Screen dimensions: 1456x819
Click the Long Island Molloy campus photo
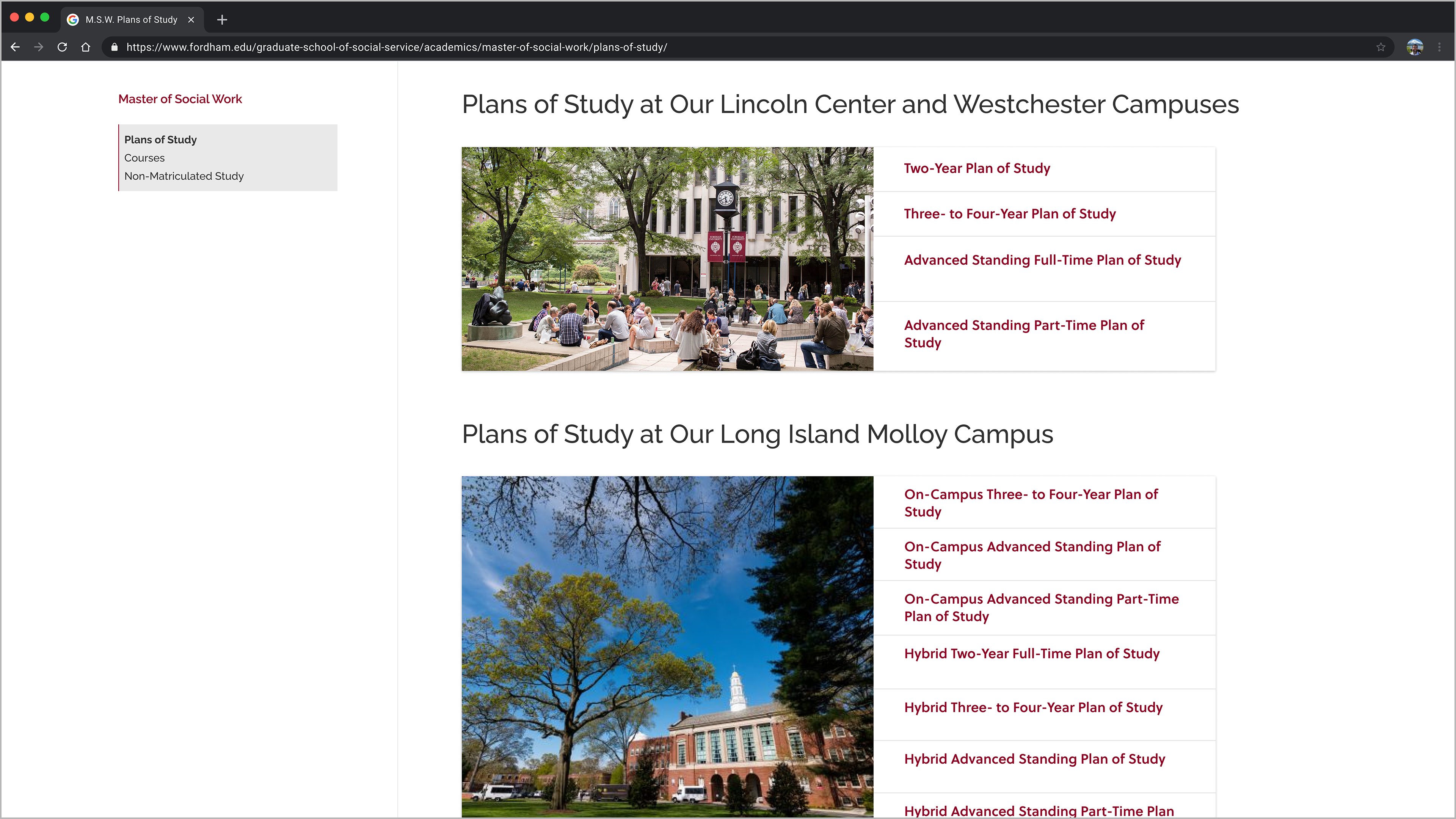point(667,646)
